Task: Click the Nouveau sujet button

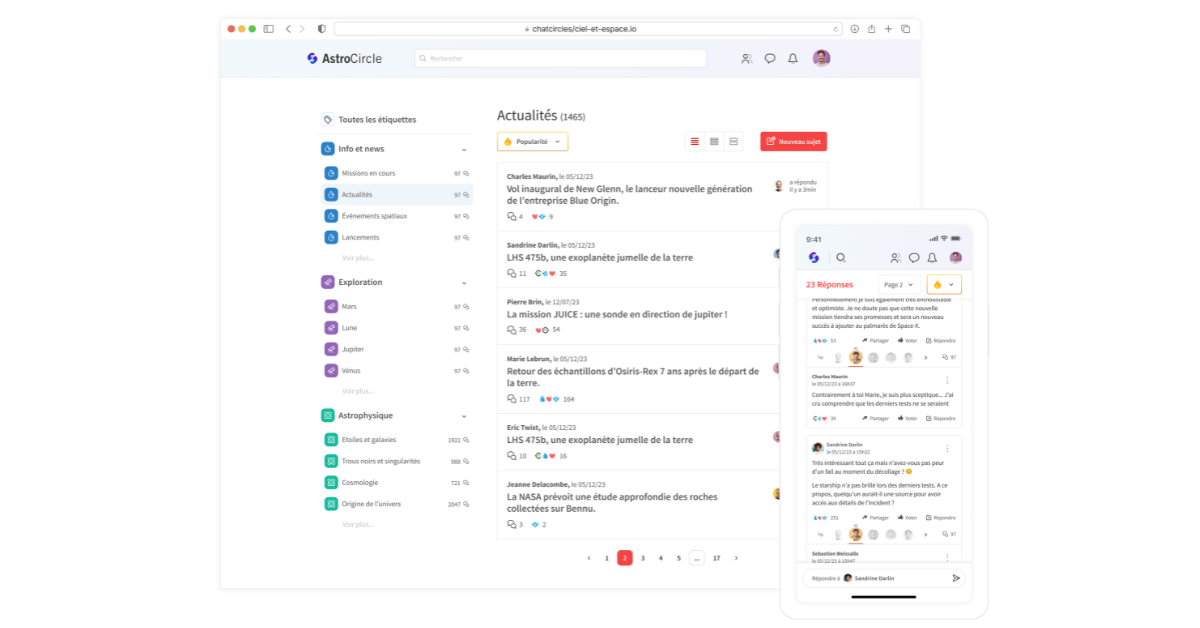Action: pos(793,142)
